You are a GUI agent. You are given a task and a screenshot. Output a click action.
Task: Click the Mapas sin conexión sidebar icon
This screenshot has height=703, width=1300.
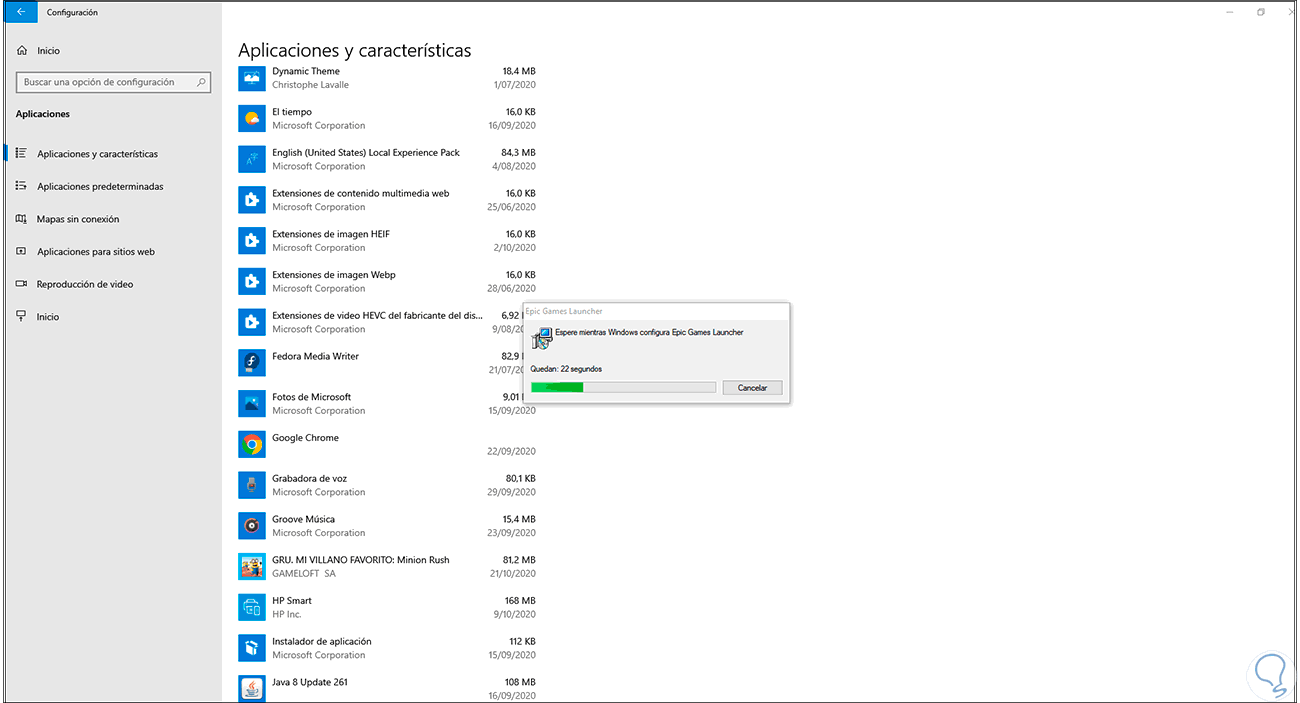pos(21,219)
